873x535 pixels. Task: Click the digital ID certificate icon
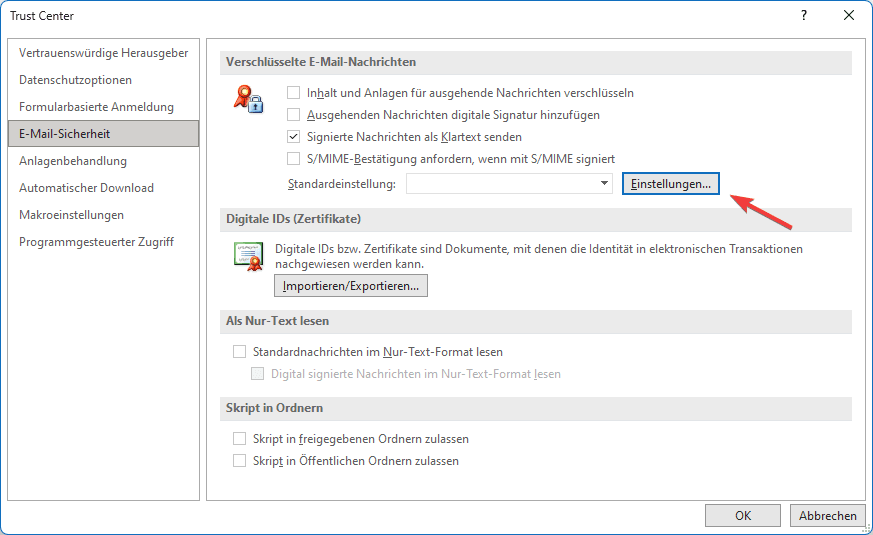click(x=248, y=256)
